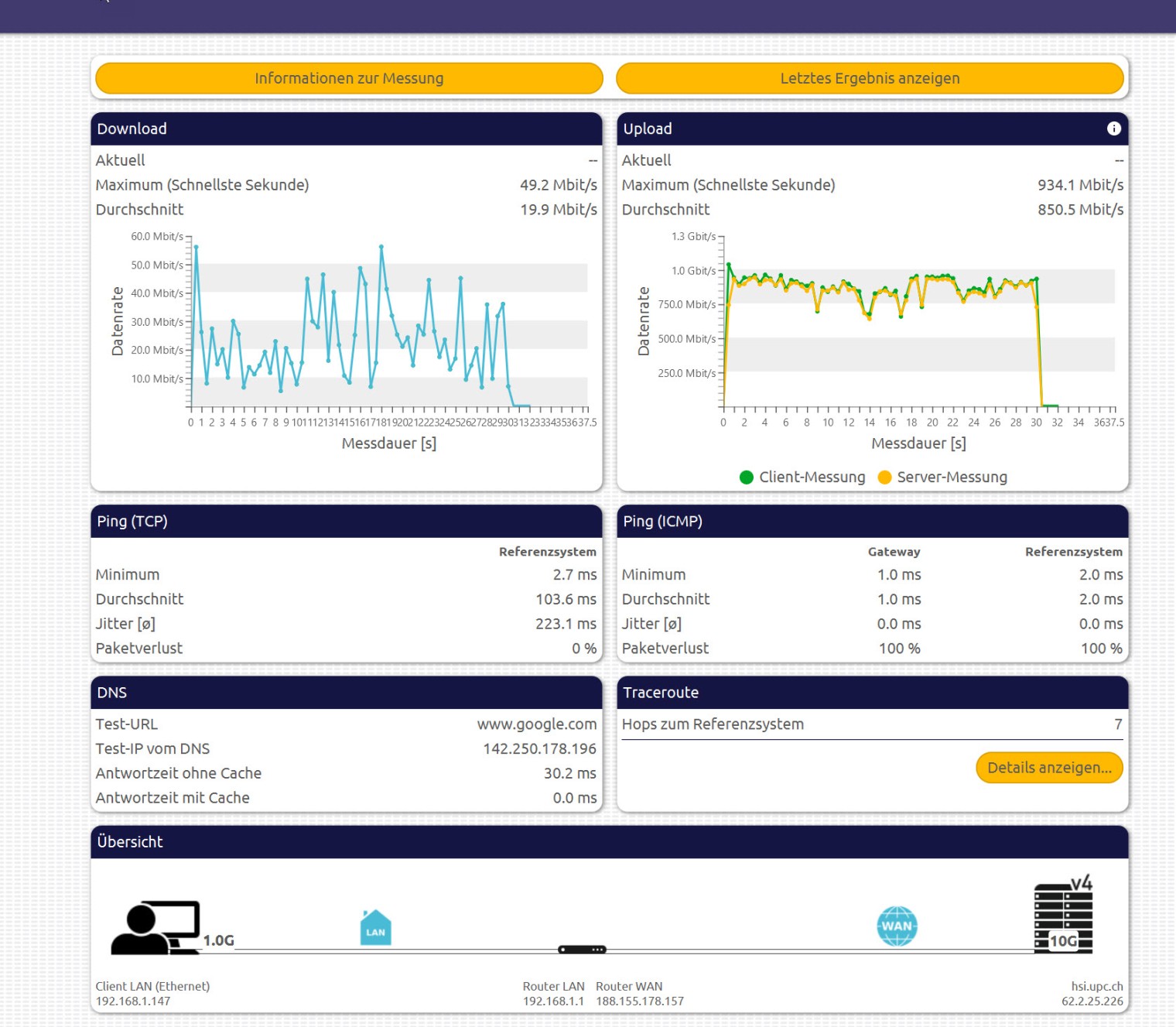This screenshot has height=1027, width=1176.
Task: Click the green Client-Messung color dot
Action: tap(747, 478)
